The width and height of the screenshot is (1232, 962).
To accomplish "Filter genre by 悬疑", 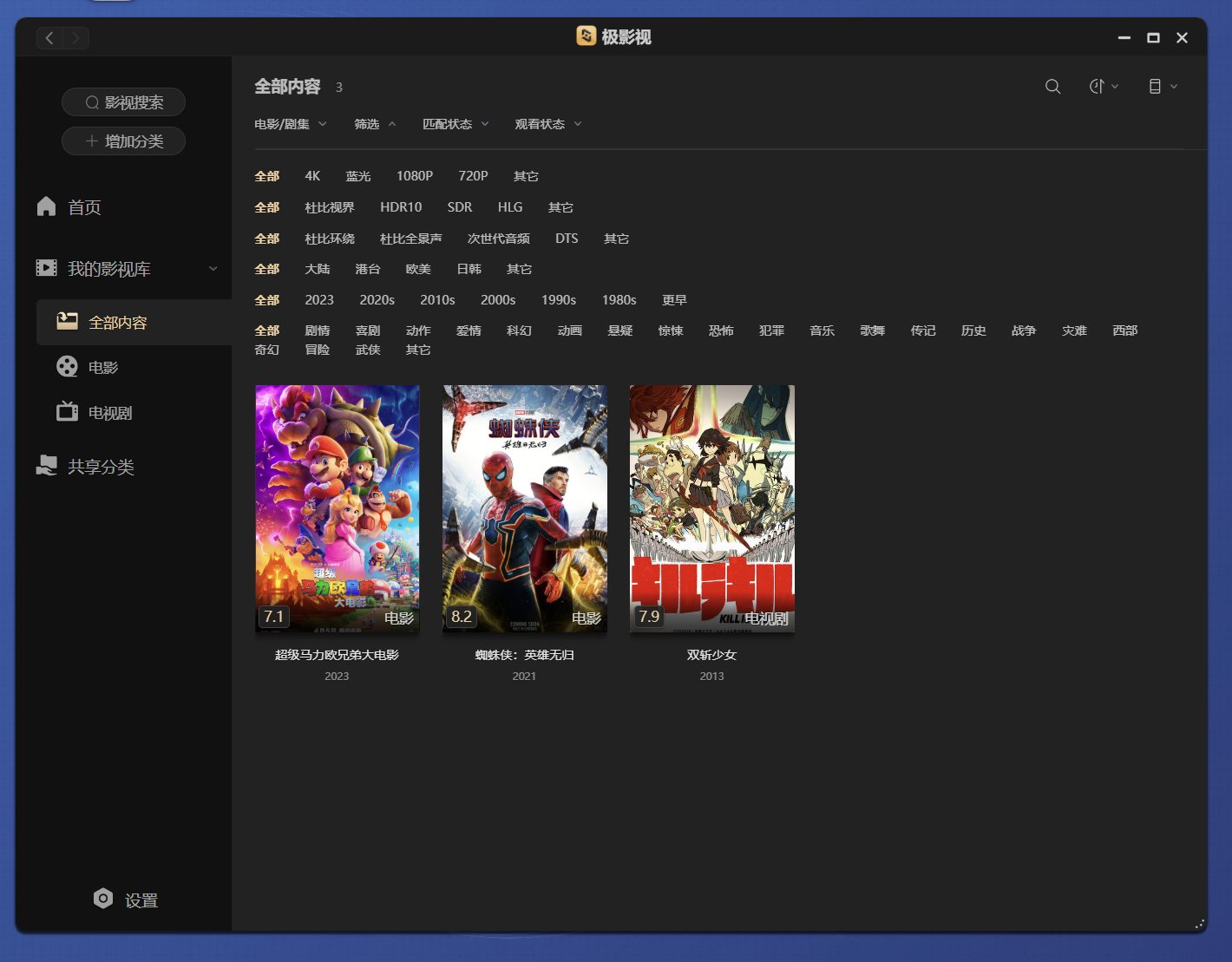I will click(x=620, y=330).
